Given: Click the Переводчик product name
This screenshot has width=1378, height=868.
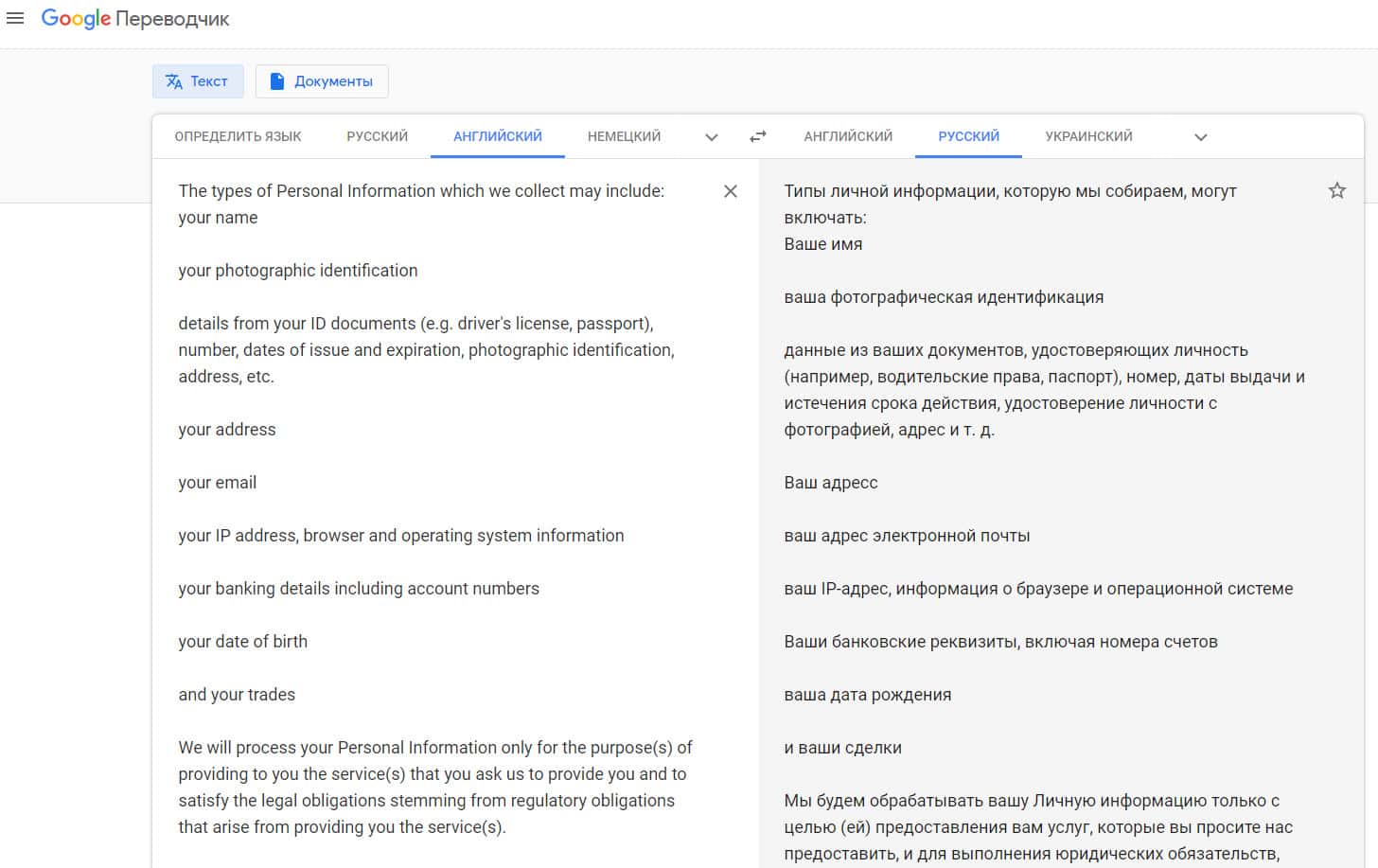Looking at the screenshot, I should (172, 19).
